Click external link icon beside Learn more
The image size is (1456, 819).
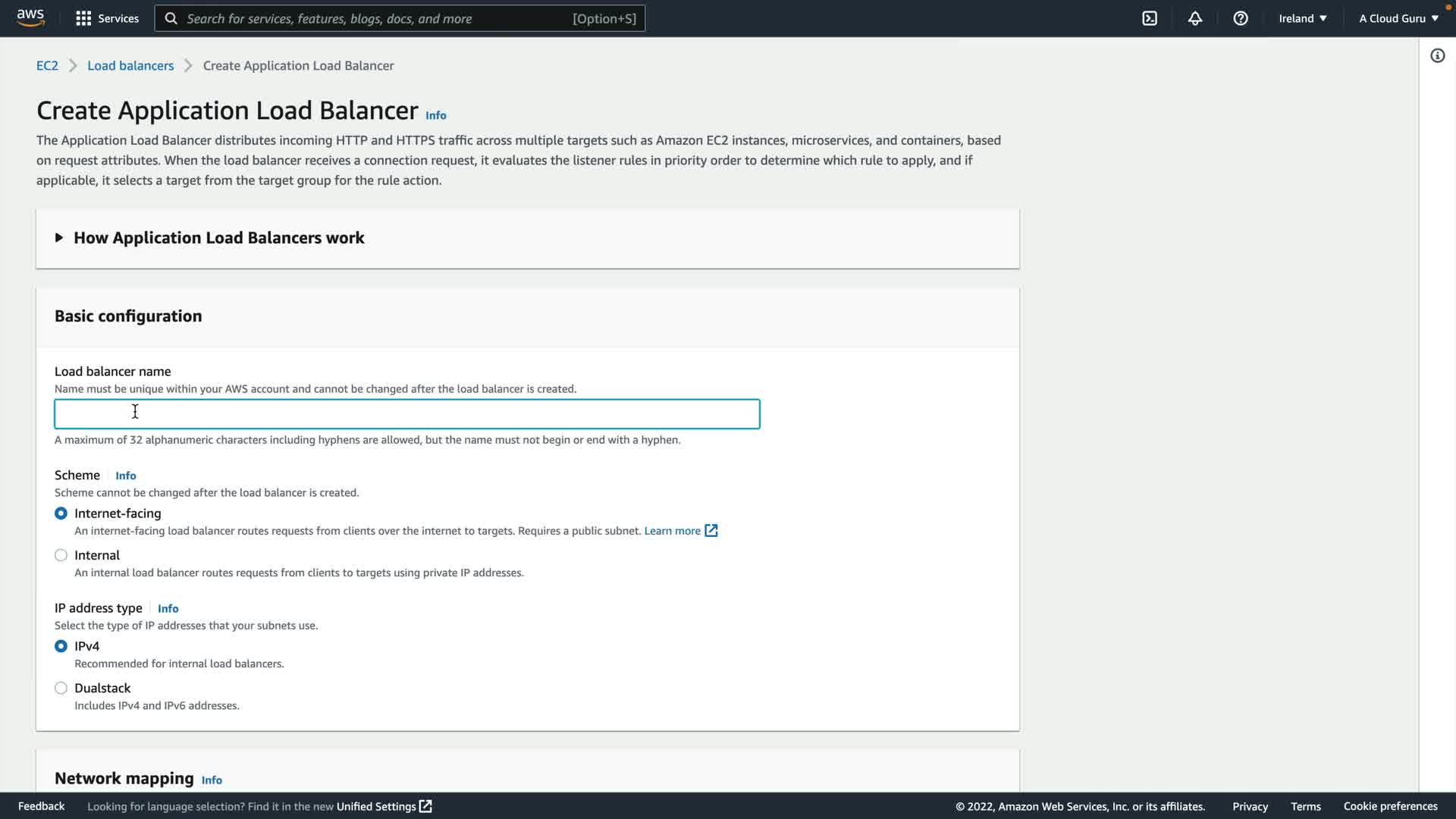(x=711, y=531)
